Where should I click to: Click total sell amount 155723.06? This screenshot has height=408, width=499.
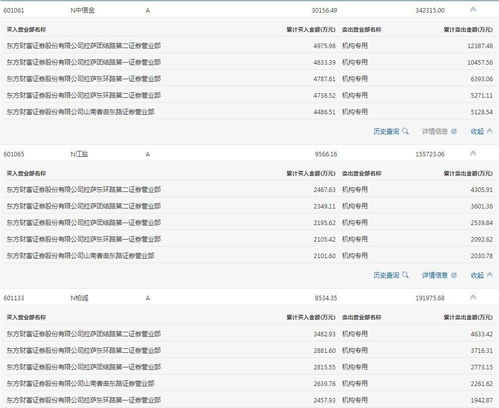click(x=430, y=154)
